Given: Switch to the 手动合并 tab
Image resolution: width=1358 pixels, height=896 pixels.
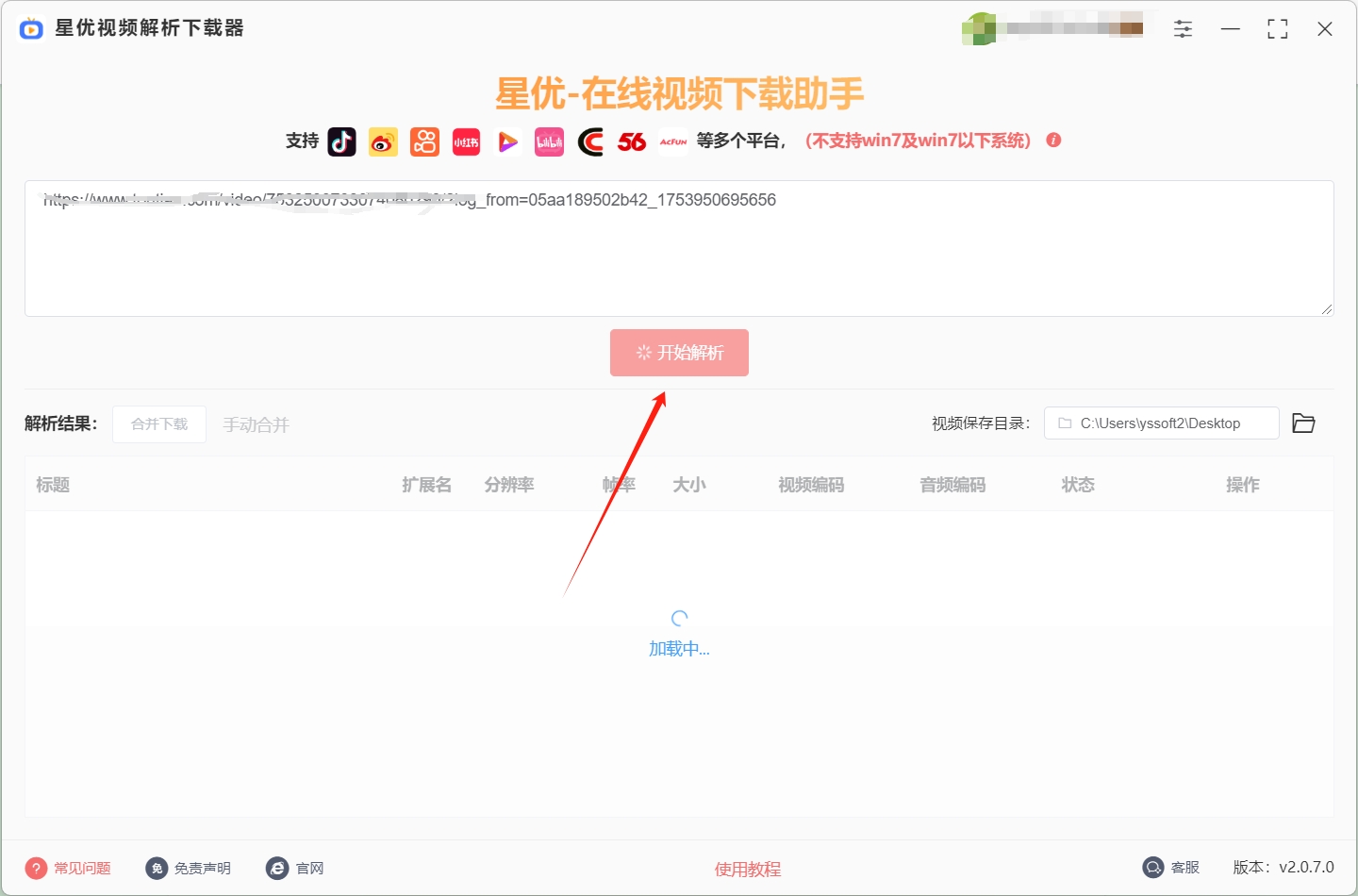Looking at the screenshot, I should pos(256,424).
